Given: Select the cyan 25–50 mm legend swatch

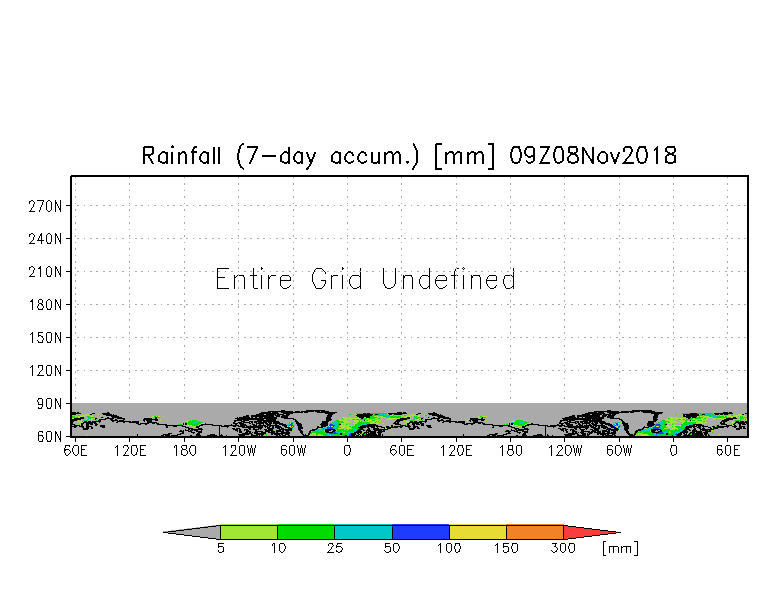Looking at the screenshot, I should [363, 532].
